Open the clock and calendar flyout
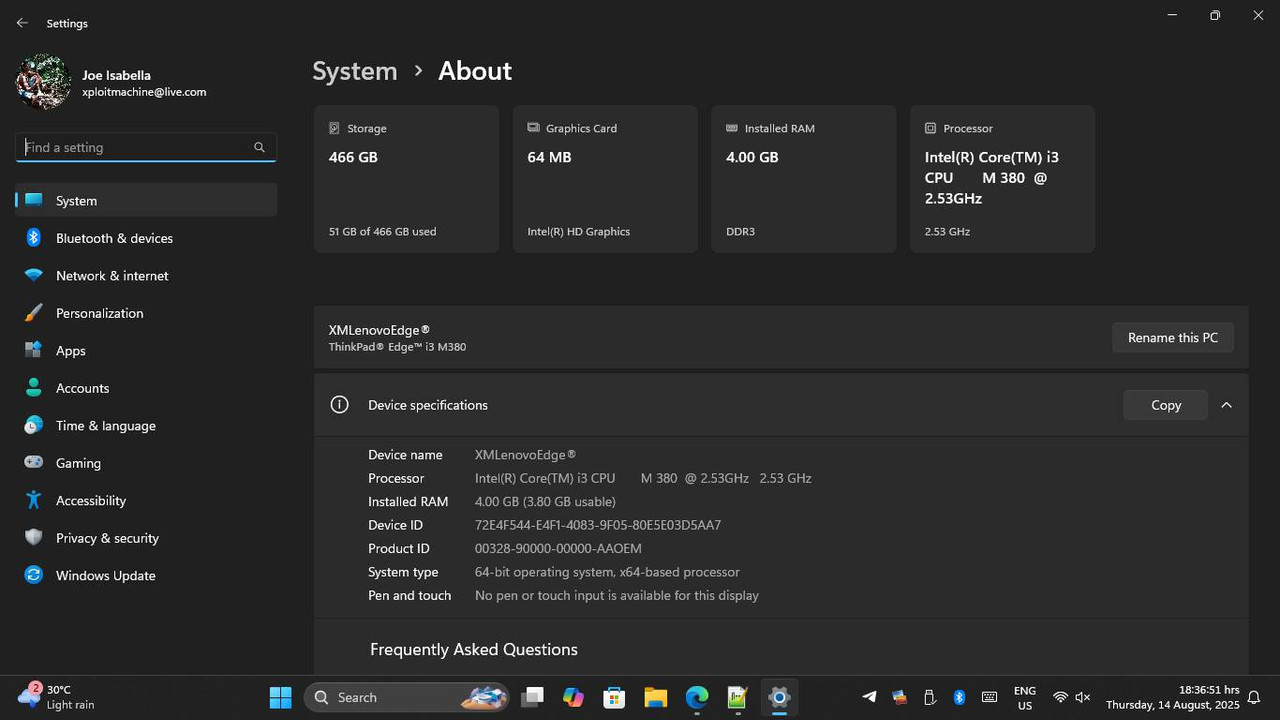Viewport: 1280px width, 720px height. click(1172, 697)
